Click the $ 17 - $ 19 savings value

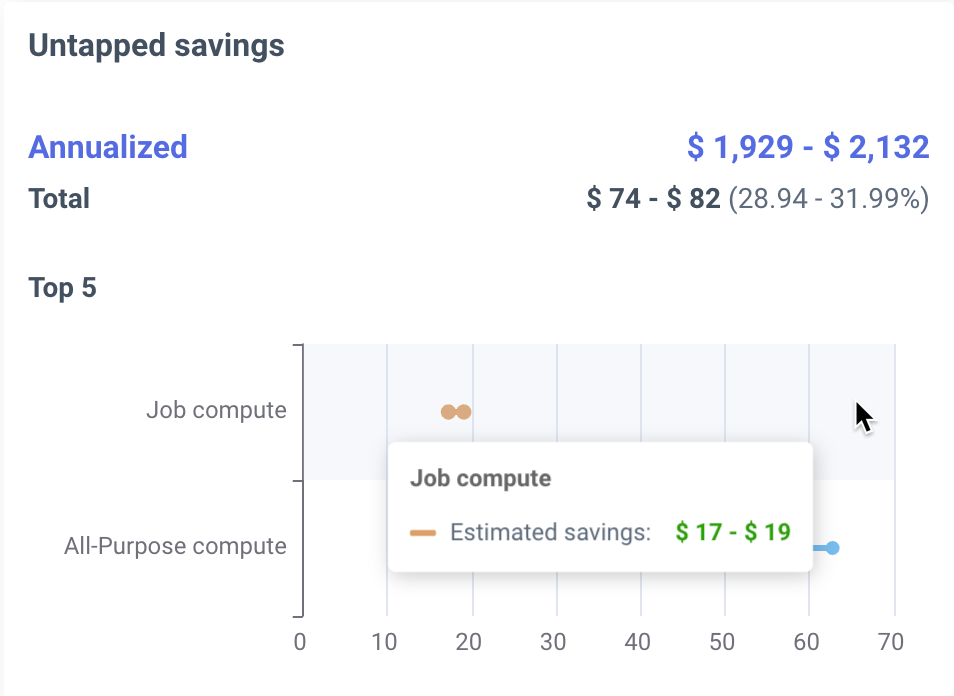735,532
